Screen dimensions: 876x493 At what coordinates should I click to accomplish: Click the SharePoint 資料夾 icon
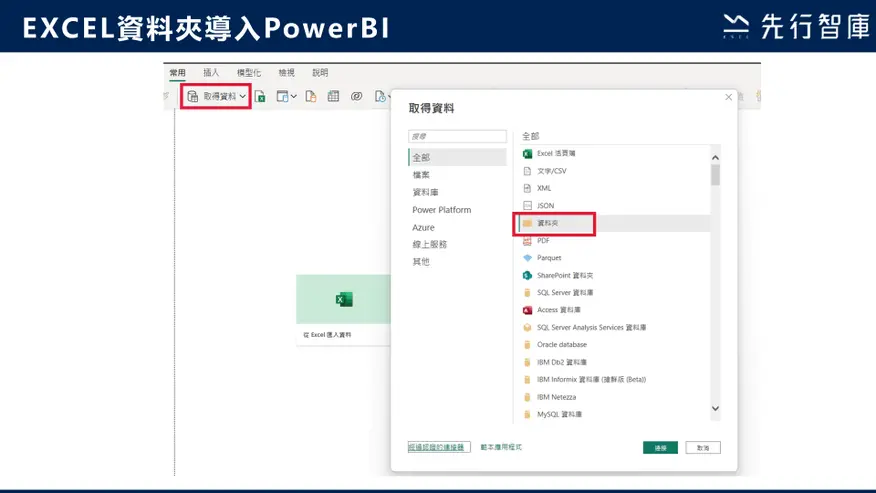pyautogui.click(x=527, y=276)
